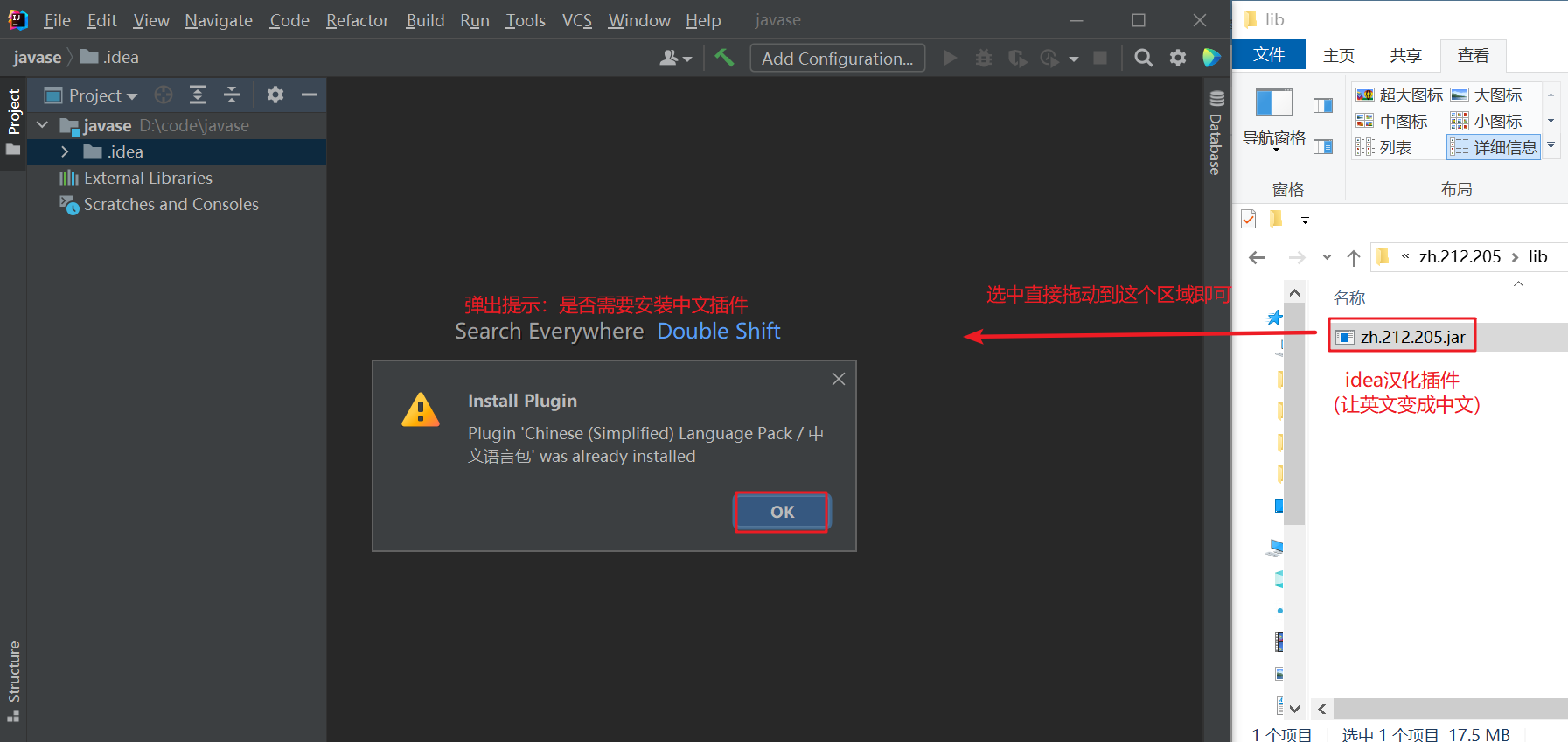Switch to the 文件 tab in File Explorer
The height and width of the screenshot is (742, 1568).
point(1269,54)
